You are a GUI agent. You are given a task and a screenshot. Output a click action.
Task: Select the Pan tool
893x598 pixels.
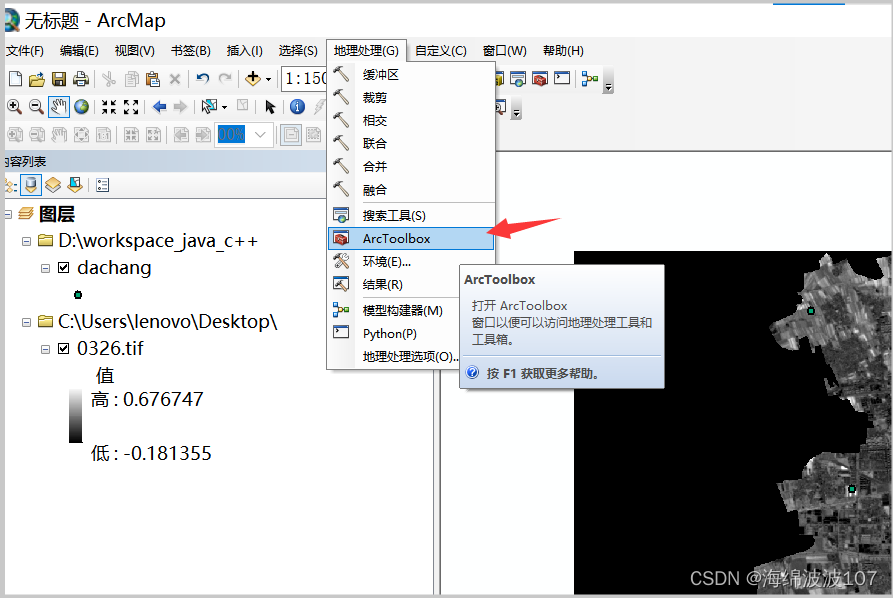tap(58, 107)
